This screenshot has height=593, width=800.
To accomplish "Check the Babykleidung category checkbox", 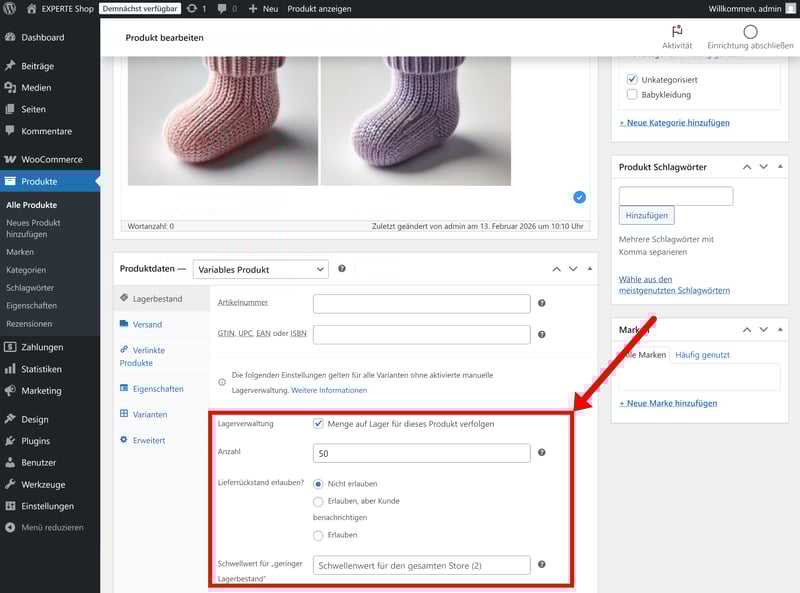I will click(x=632, y=95).
